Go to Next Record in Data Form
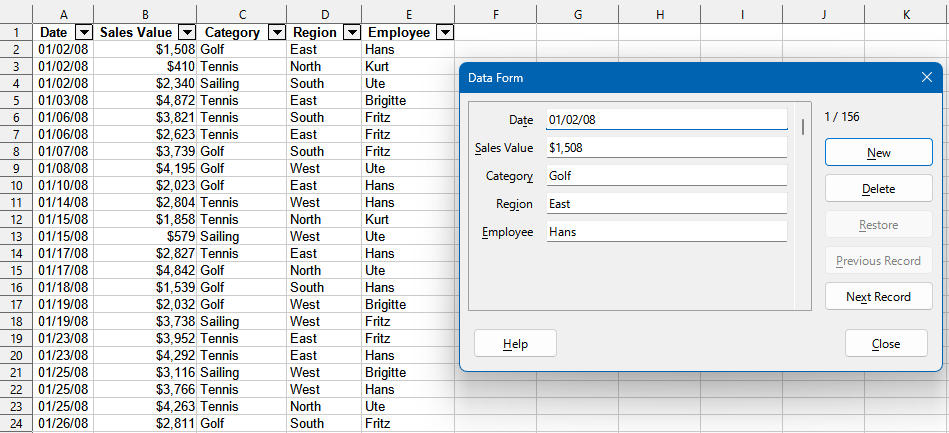 (x=878, y=296)
